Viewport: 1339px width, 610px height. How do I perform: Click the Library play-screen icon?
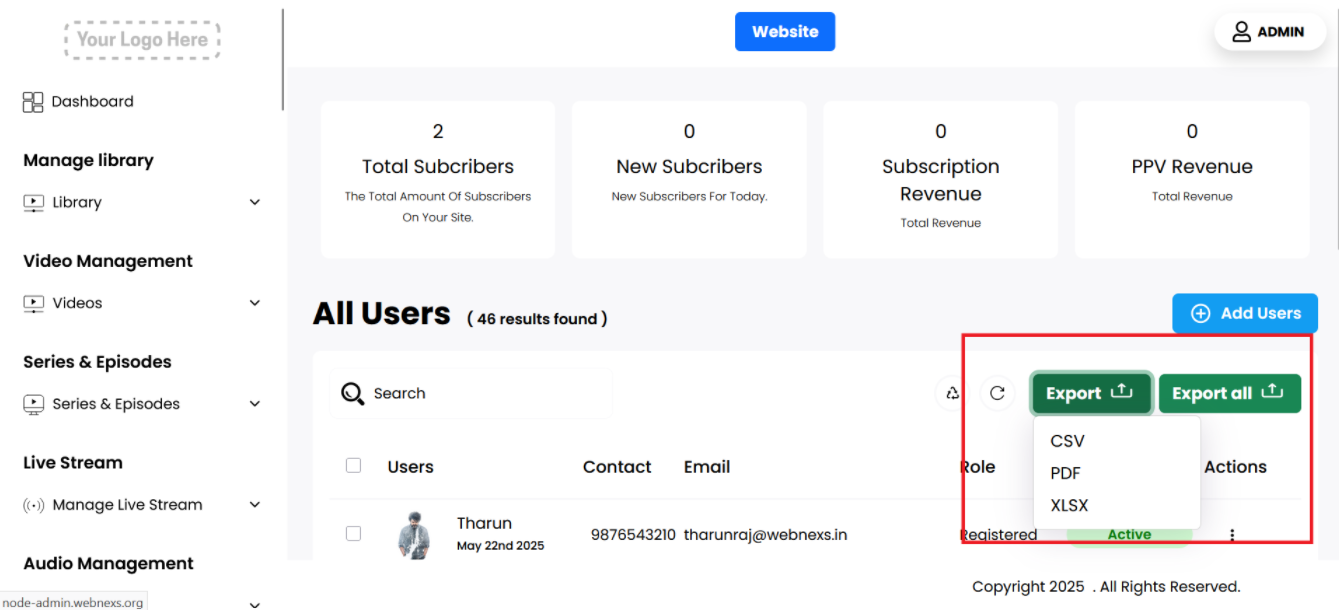[34, 203]
